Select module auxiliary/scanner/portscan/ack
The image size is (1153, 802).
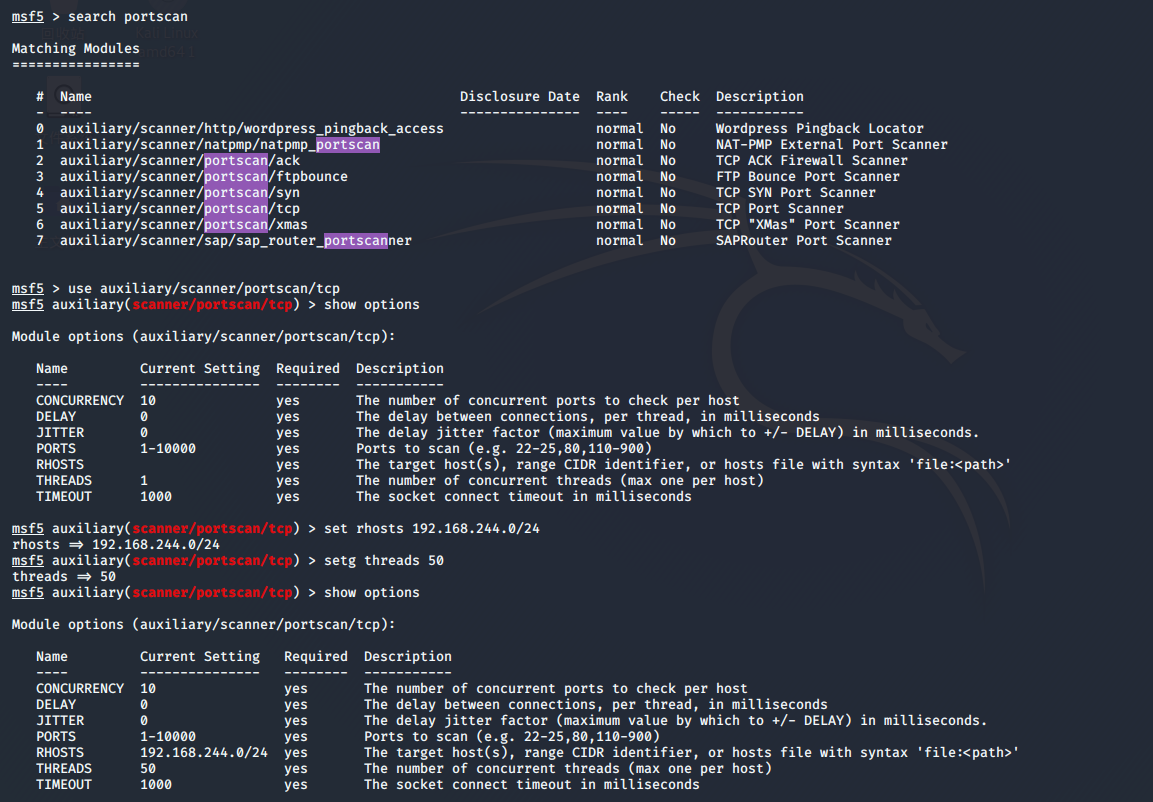click(x=180, y=161)
